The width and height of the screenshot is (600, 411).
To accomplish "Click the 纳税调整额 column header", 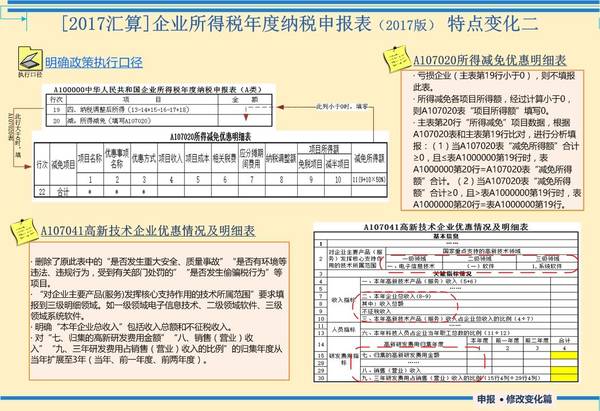I will coord(281,158).
